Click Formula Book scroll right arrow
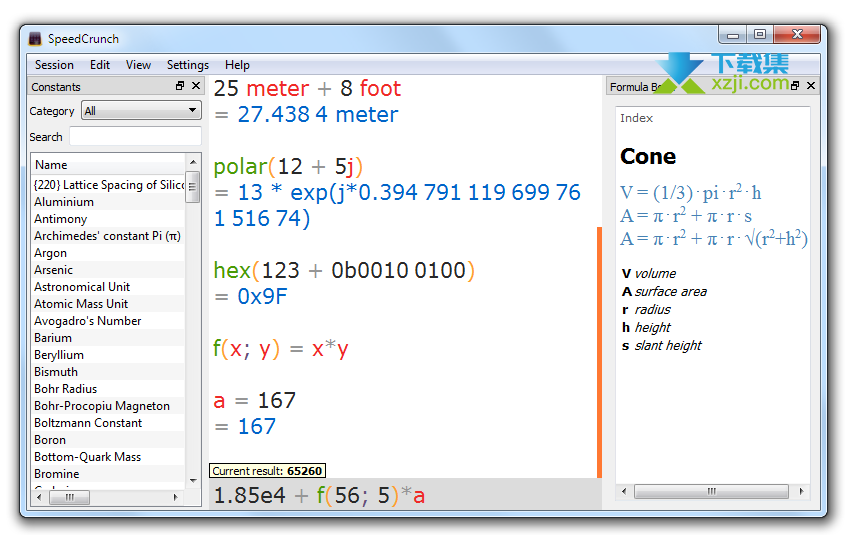The image size is (852, 535). point(801,491)
